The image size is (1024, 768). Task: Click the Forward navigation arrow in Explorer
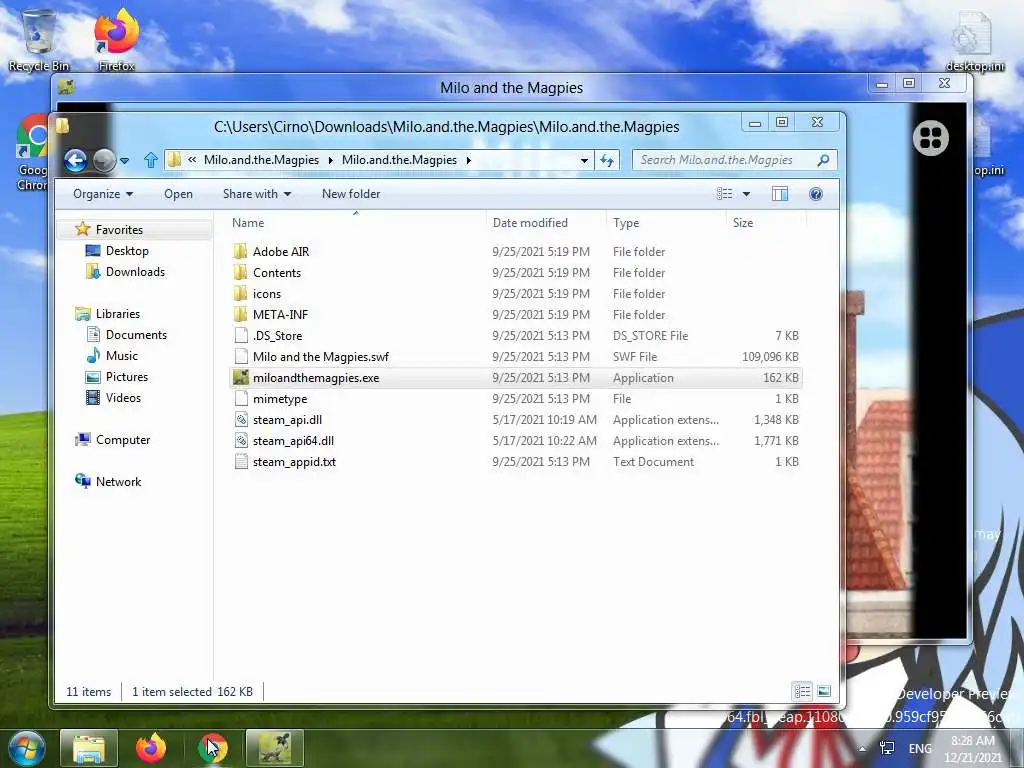coord(104,160)
